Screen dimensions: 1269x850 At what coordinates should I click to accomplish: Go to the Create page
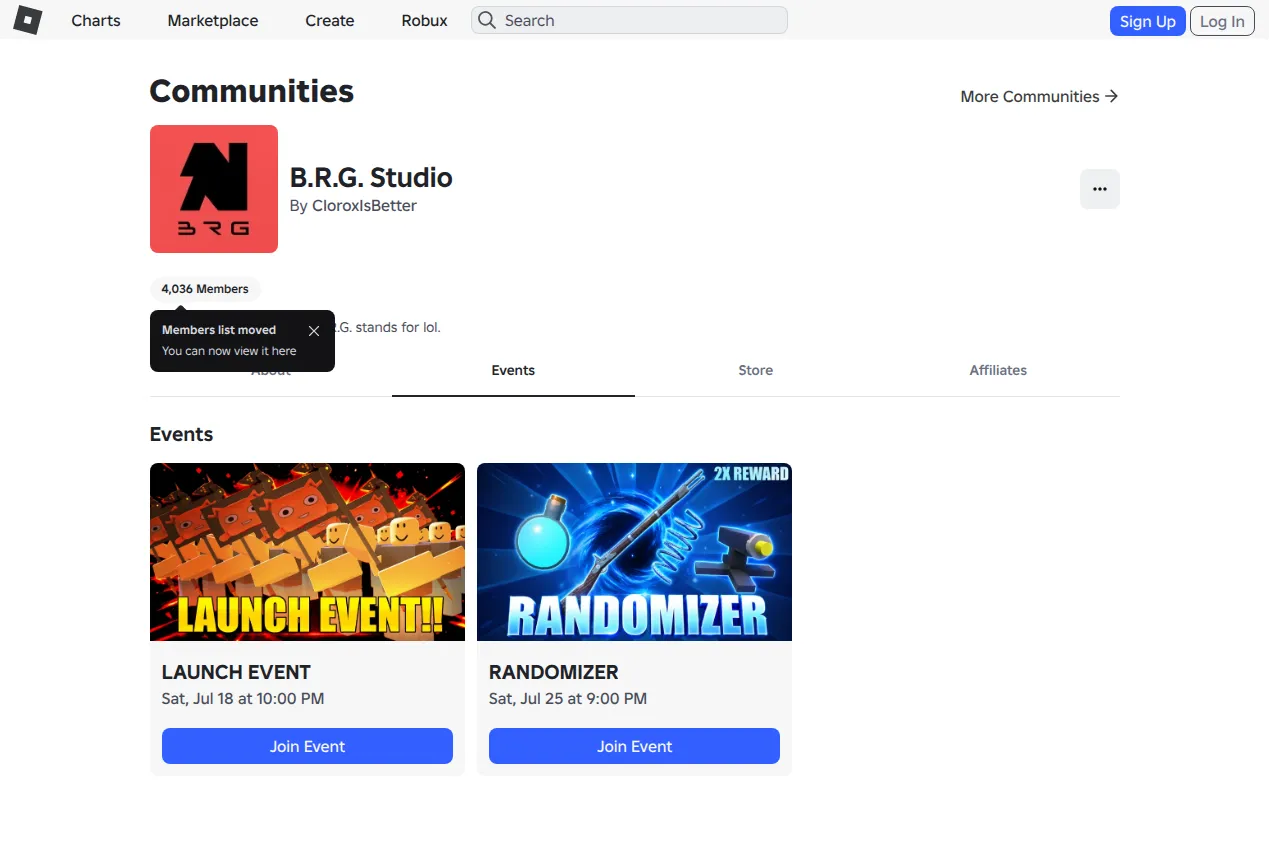tap(330, 20)
